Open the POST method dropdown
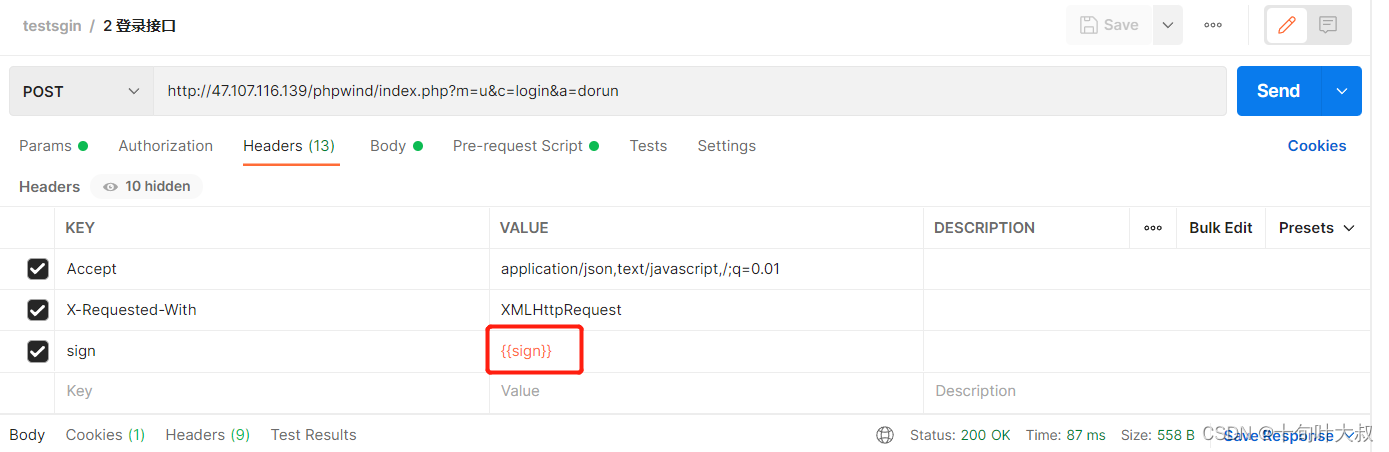Screen dimensions: 1389x452 (x=81, y=91)
